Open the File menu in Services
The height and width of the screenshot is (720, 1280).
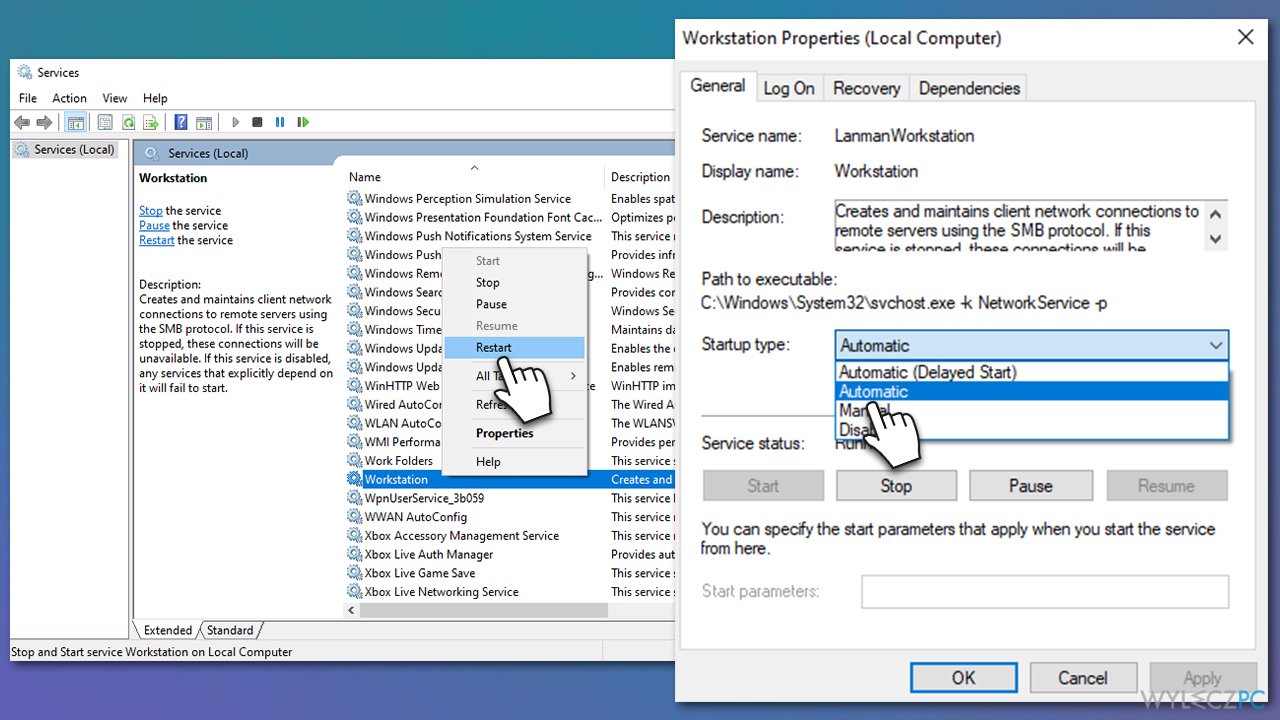28,98
